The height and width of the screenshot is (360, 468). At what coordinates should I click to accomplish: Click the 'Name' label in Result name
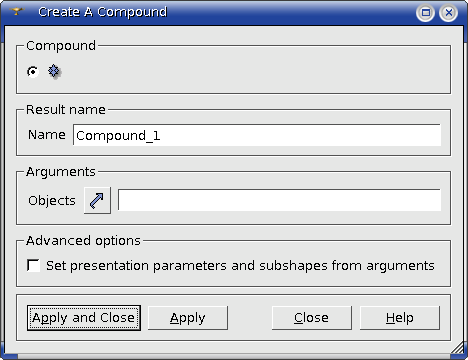pyautogui.click(x=47, y=135)
